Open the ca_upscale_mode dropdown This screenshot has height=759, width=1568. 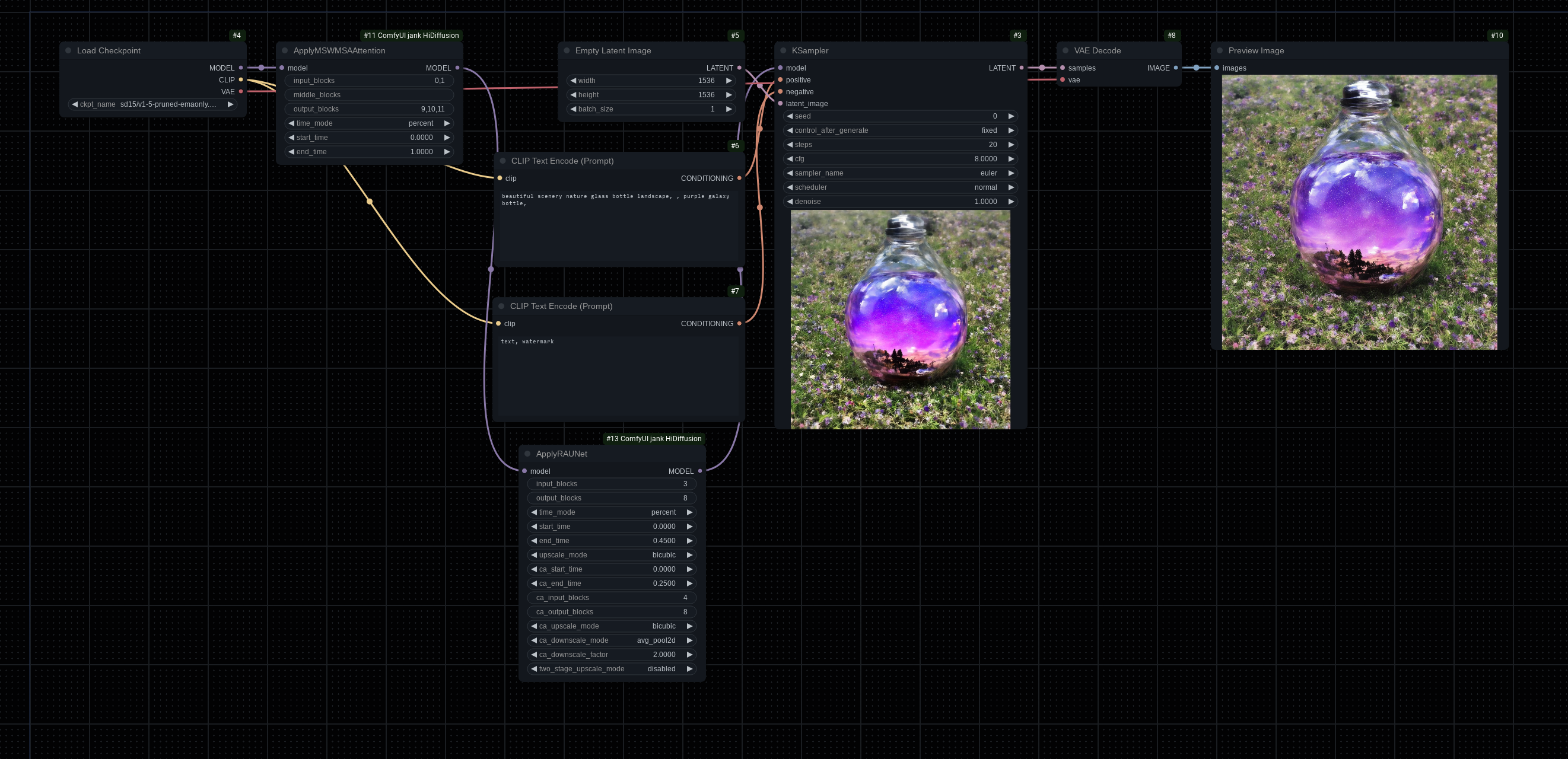pos(612,626)
